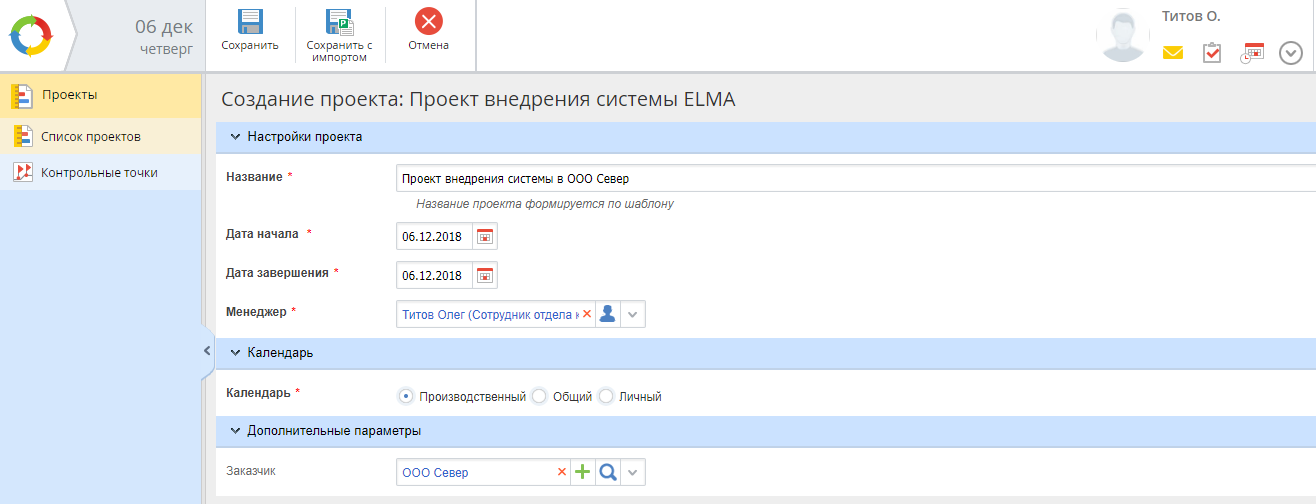Select the Производственный calendar radio button
Image resolution: width=1316 pixels, height=504 pixels.
[406, 396]
